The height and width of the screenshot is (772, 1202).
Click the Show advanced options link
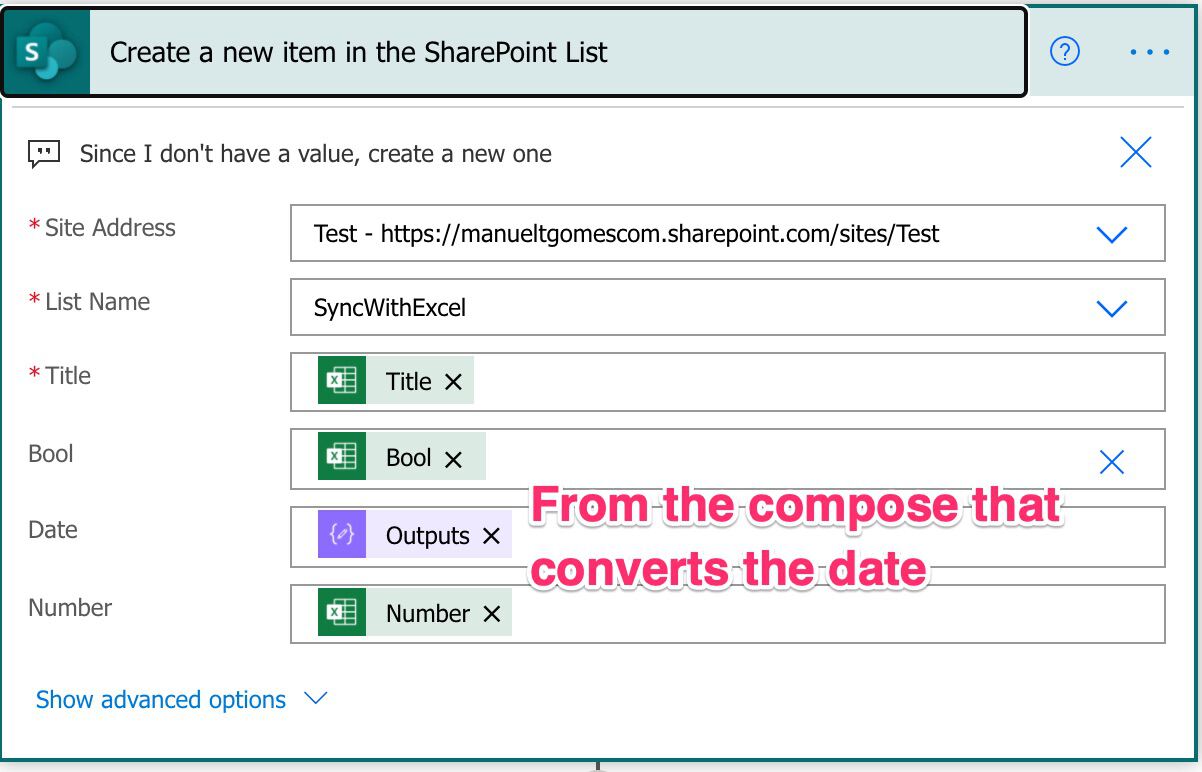click(160, 699)
